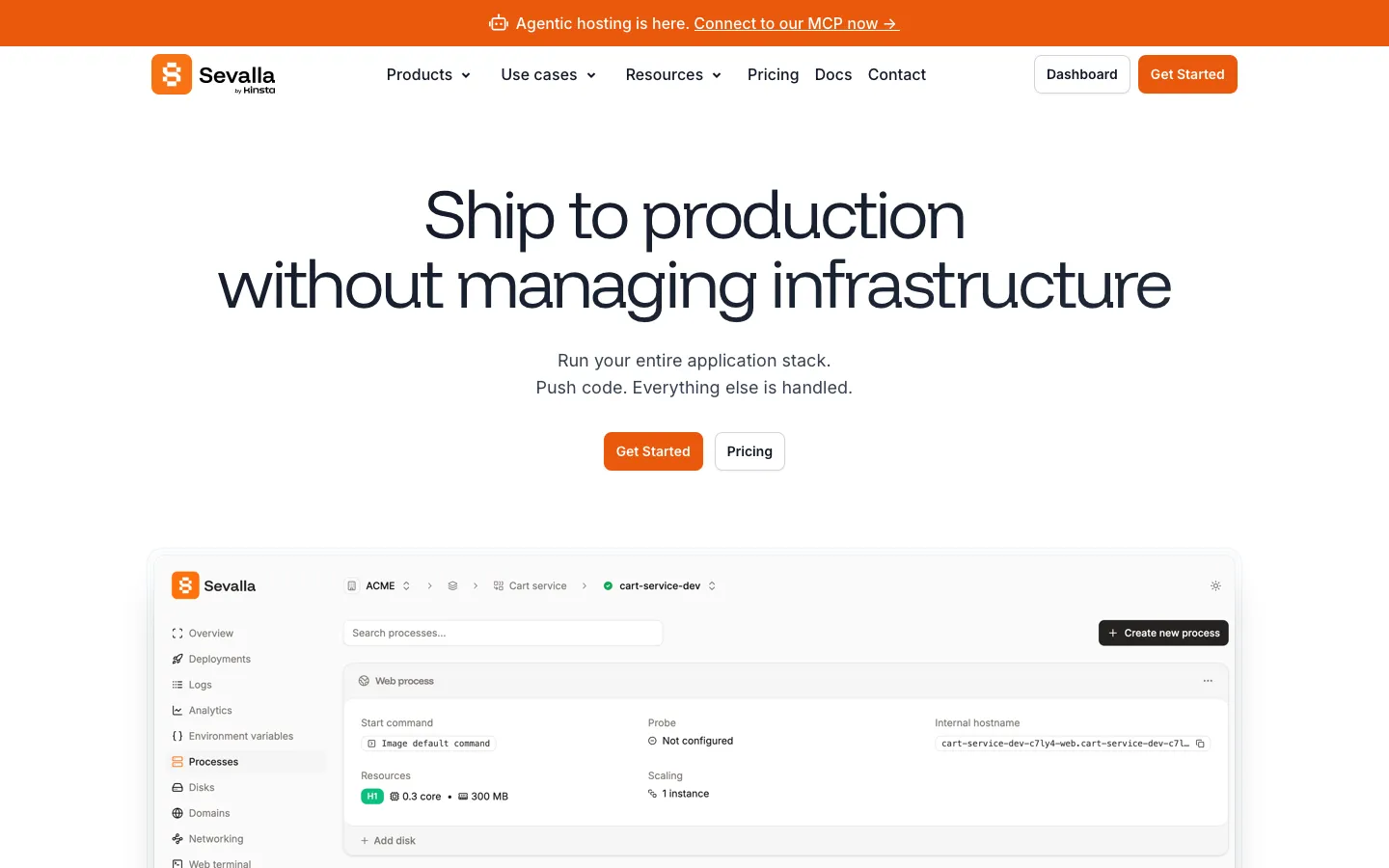Expand the Resources dropdown menu

673,74
